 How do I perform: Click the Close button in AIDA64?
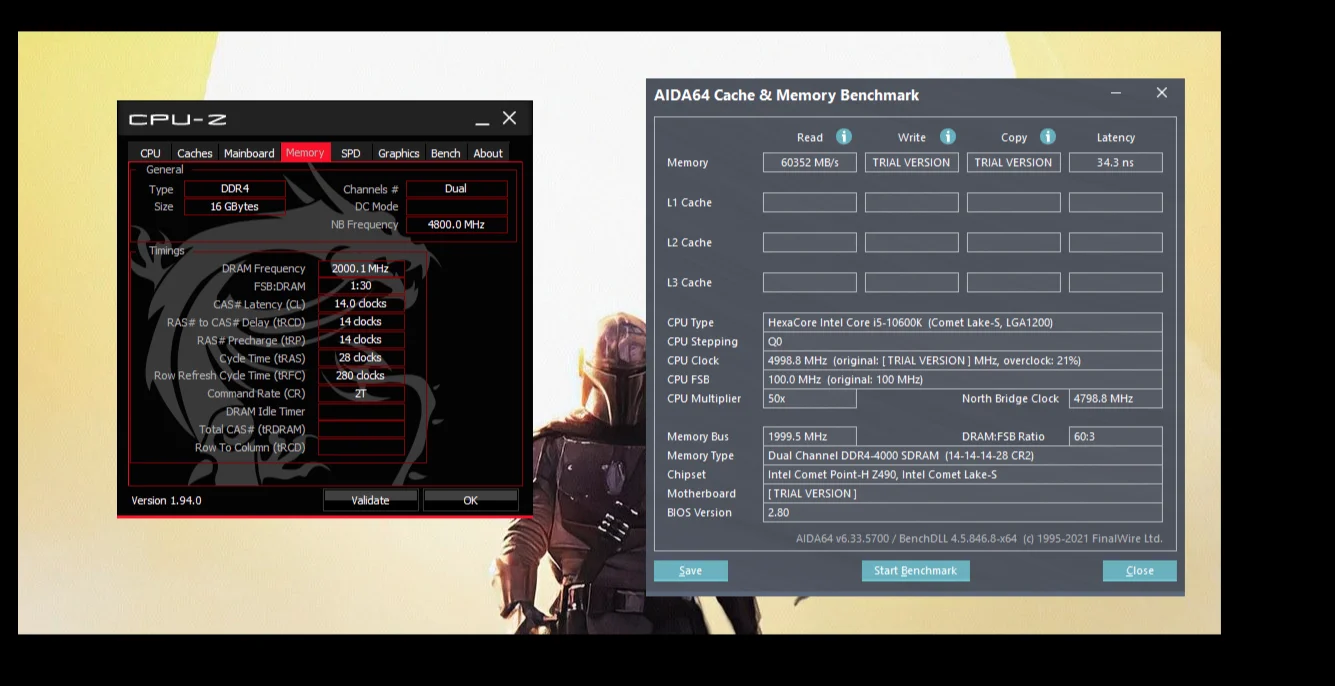pos(1139,570)
